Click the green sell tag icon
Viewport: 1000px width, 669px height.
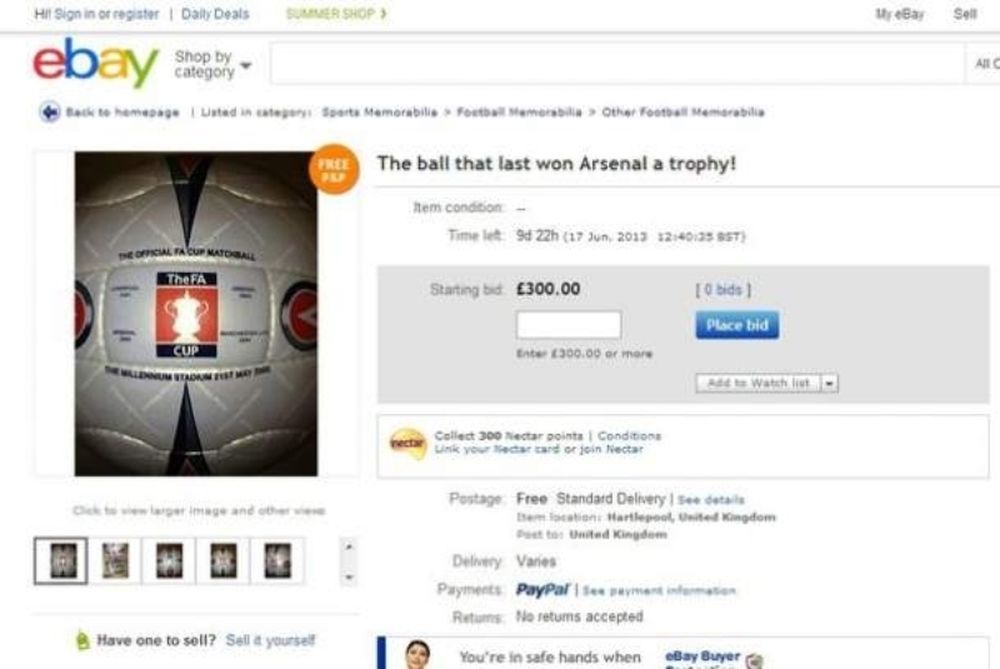pos(82,640)
